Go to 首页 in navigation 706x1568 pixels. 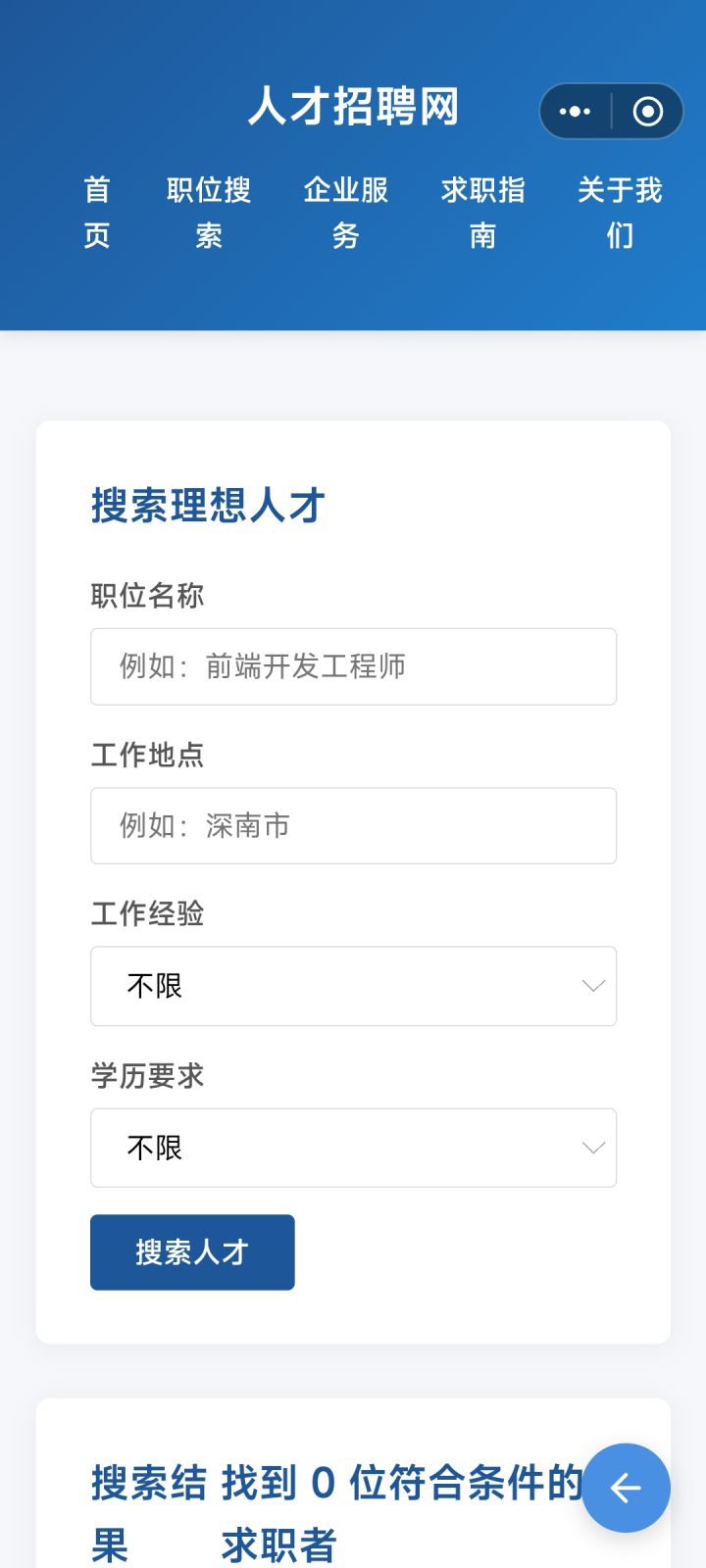click(97, 212)
